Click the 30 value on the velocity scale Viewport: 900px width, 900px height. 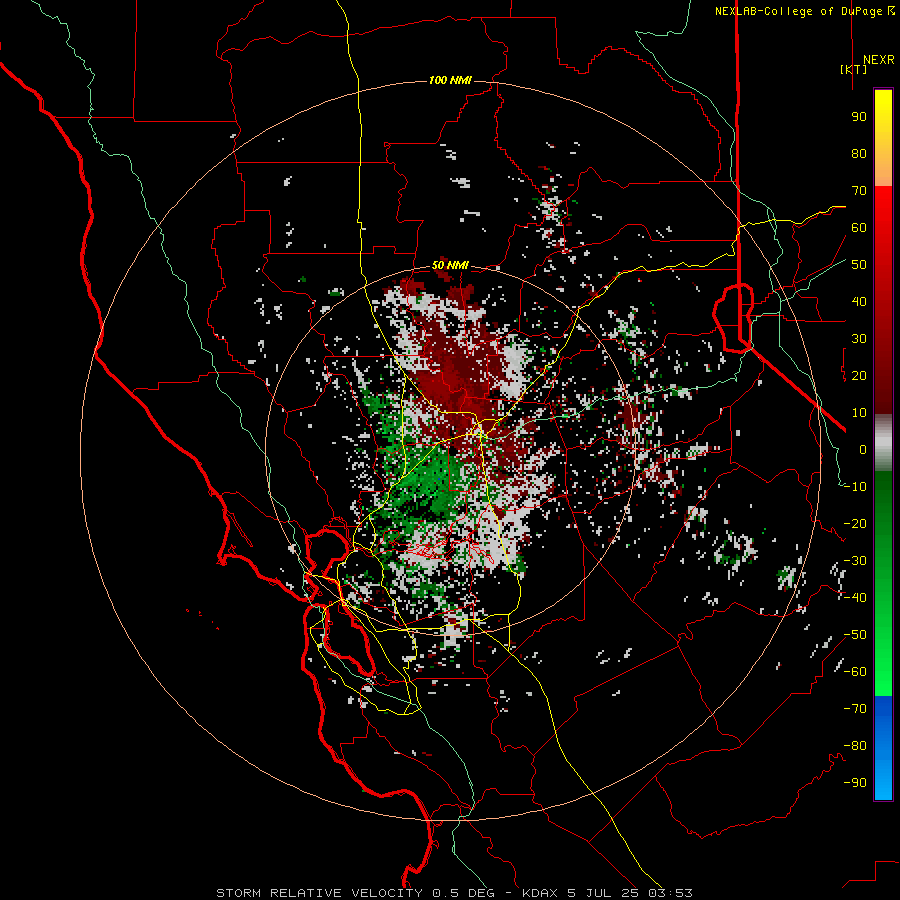coord(859,339)
